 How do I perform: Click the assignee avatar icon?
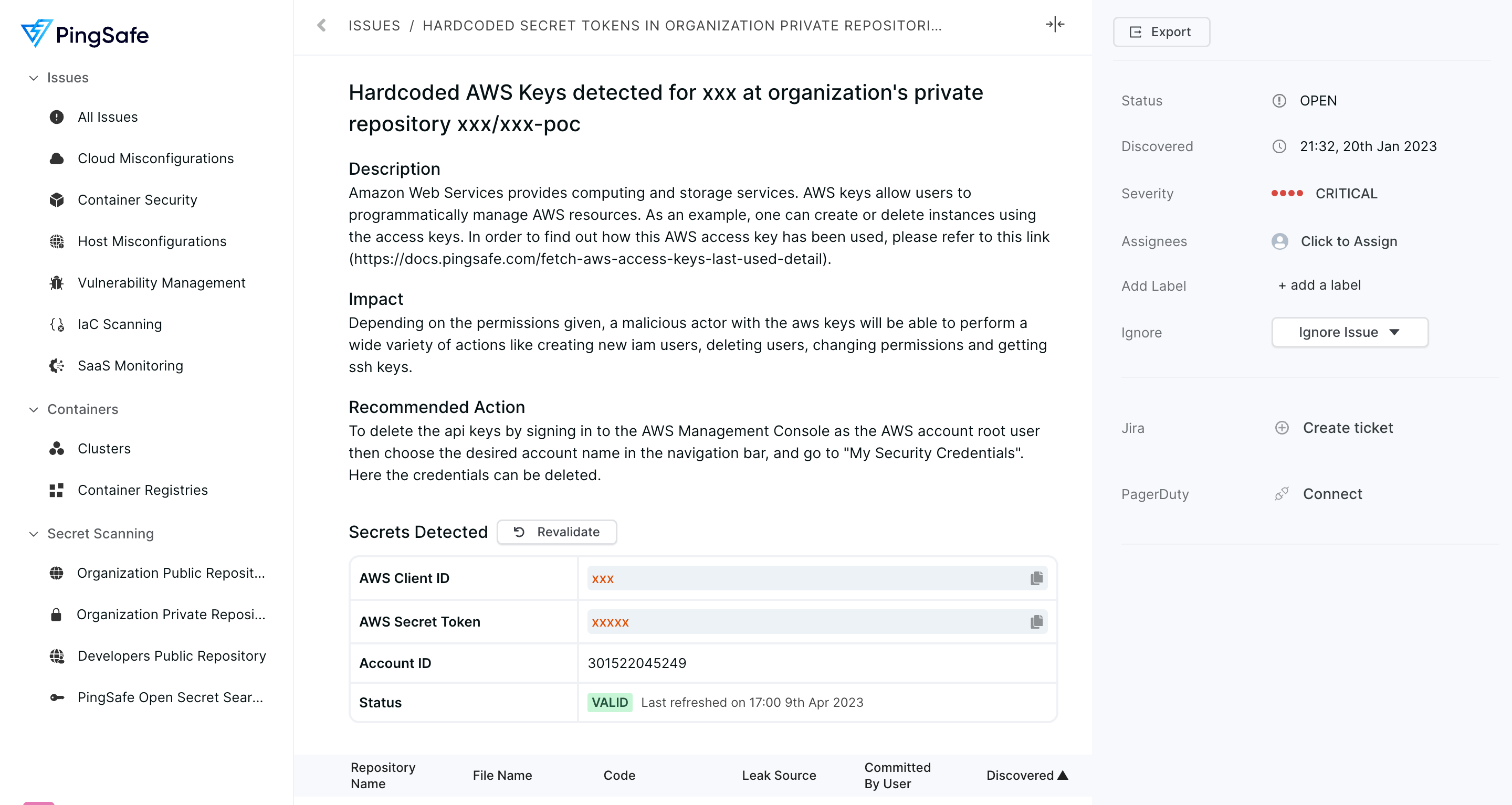1279,241
